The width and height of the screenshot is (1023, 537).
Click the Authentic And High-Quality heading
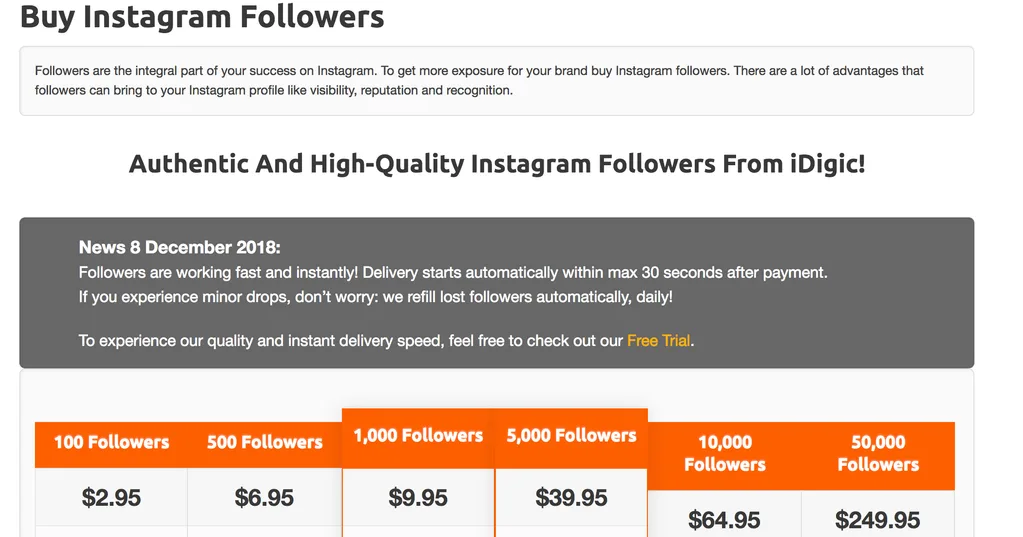pyautogui.click(x=497, y=163)
